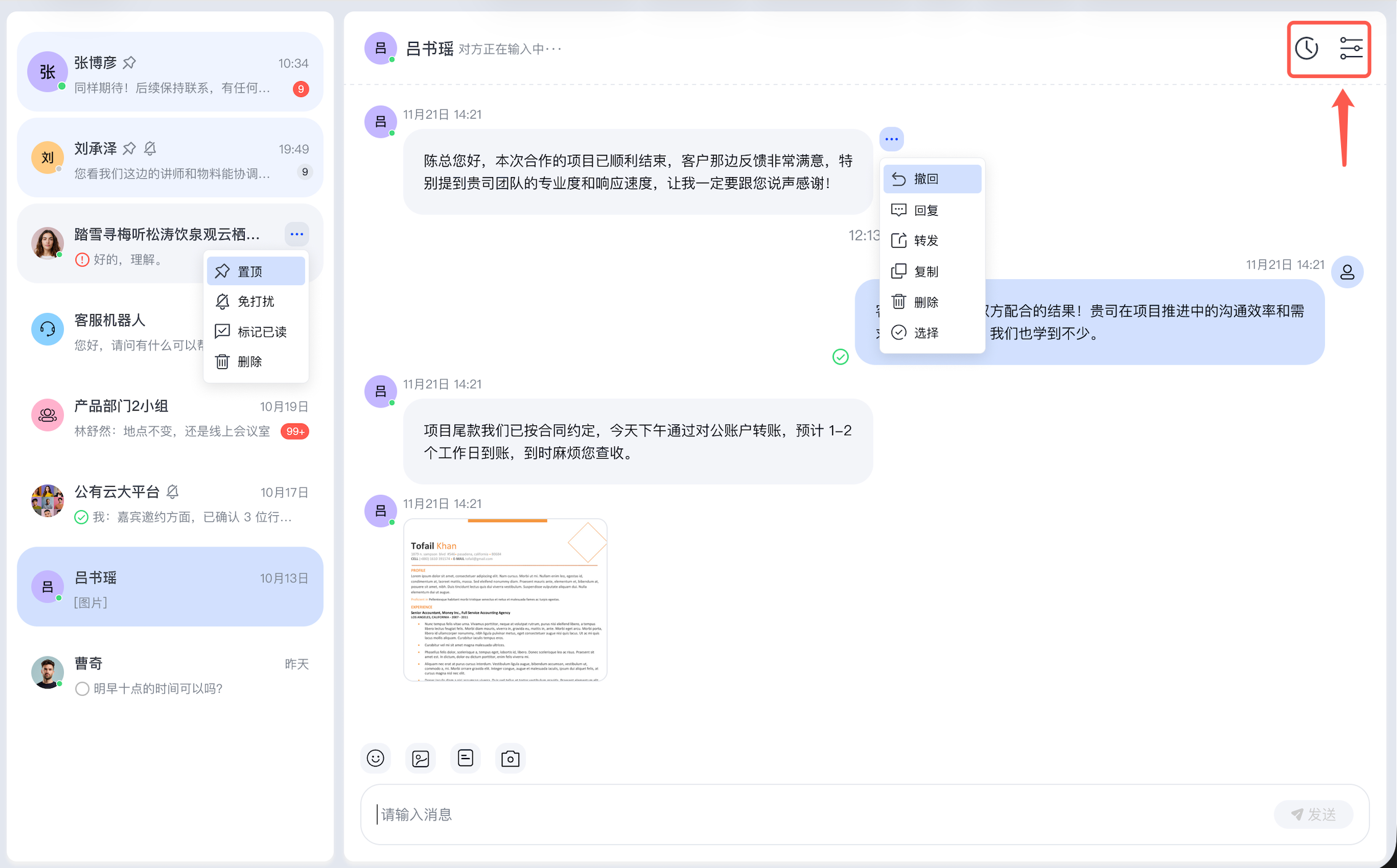Click the file attachment icon

point(465,758)
